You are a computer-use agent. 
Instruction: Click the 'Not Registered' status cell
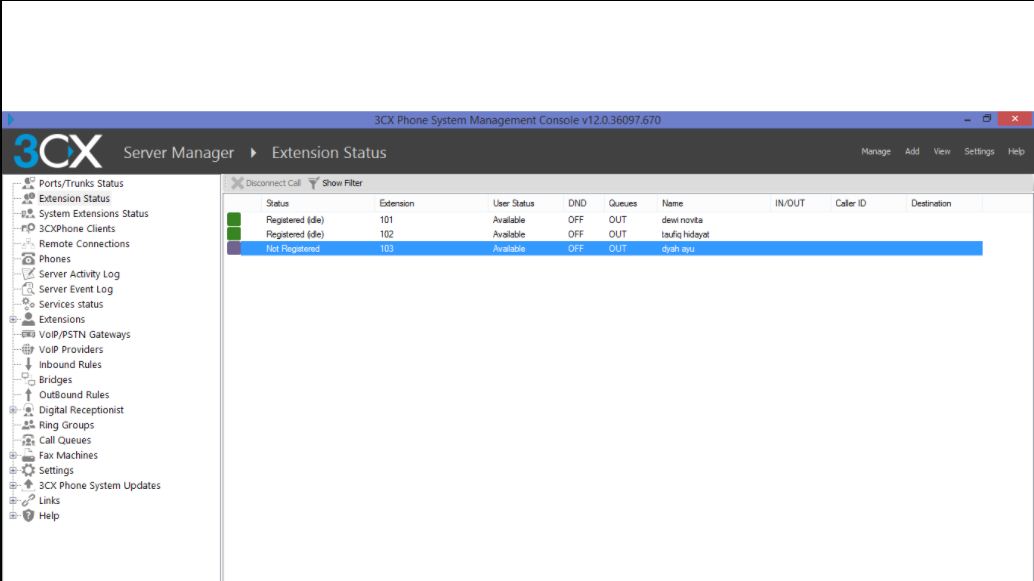tap(293, 249)
